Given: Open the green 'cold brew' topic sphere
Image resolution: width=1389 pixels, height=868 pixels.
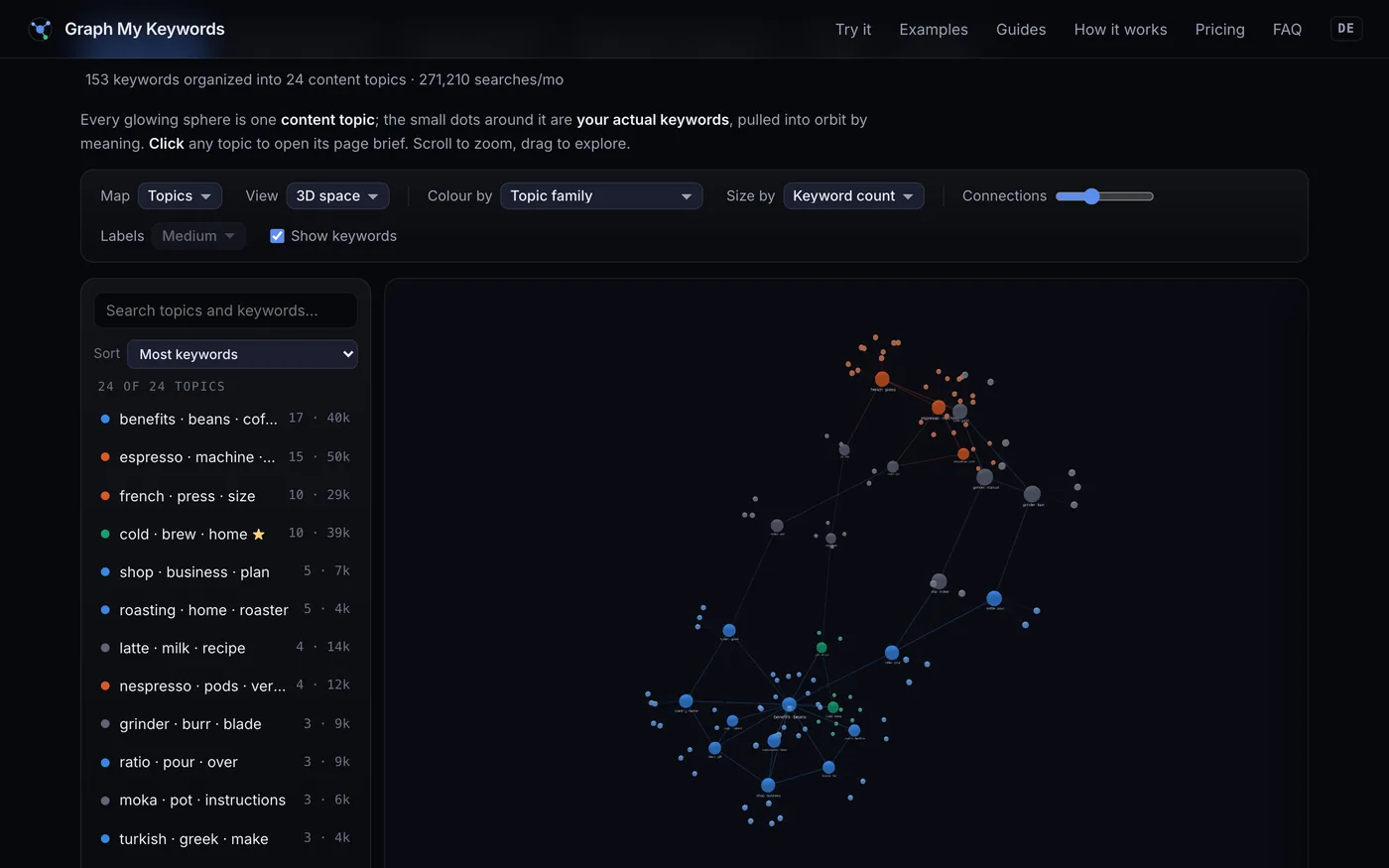Looking at the screenshot, I should point(833,707).
